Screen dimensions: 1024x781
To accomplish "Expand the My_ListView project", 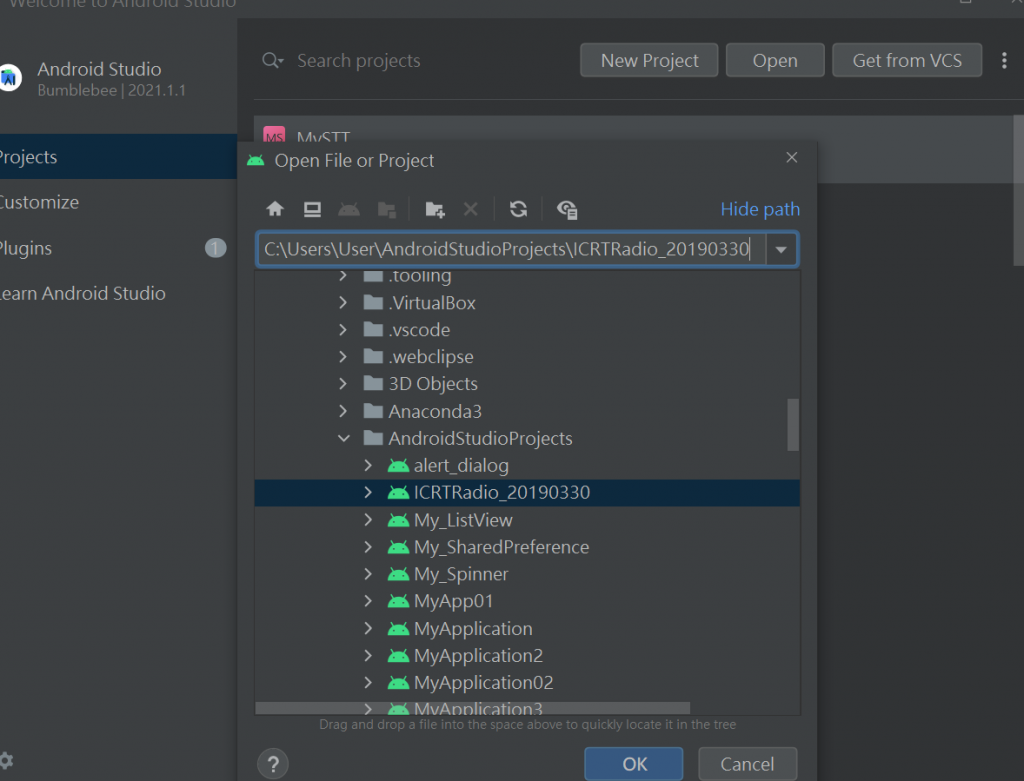I will pyautogui.click(x=368, y=520).
